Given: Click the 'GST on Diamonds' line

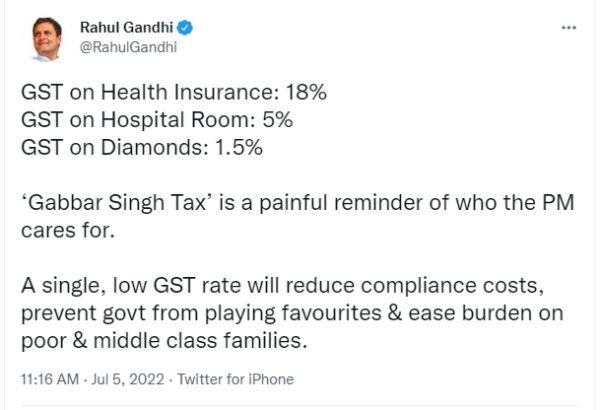Looking at the screenshot, I should tap(142, 147).
